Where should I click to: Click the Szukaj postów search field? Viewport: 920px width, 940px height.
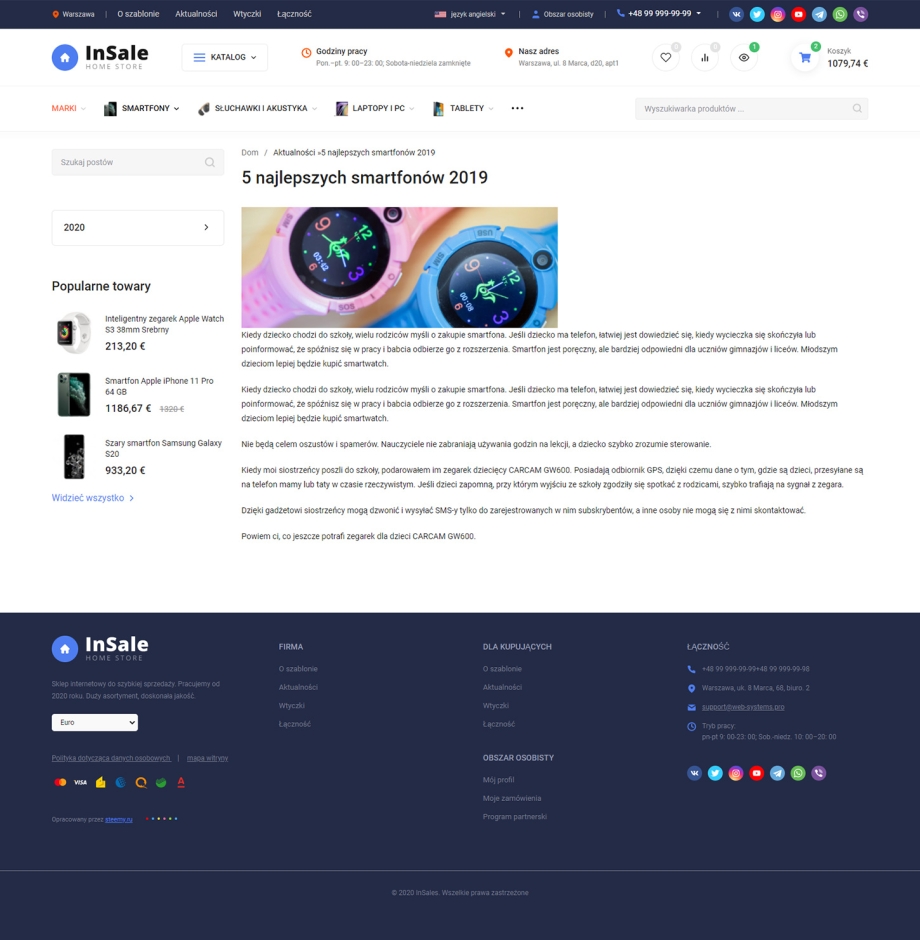[x=128, y=162]
